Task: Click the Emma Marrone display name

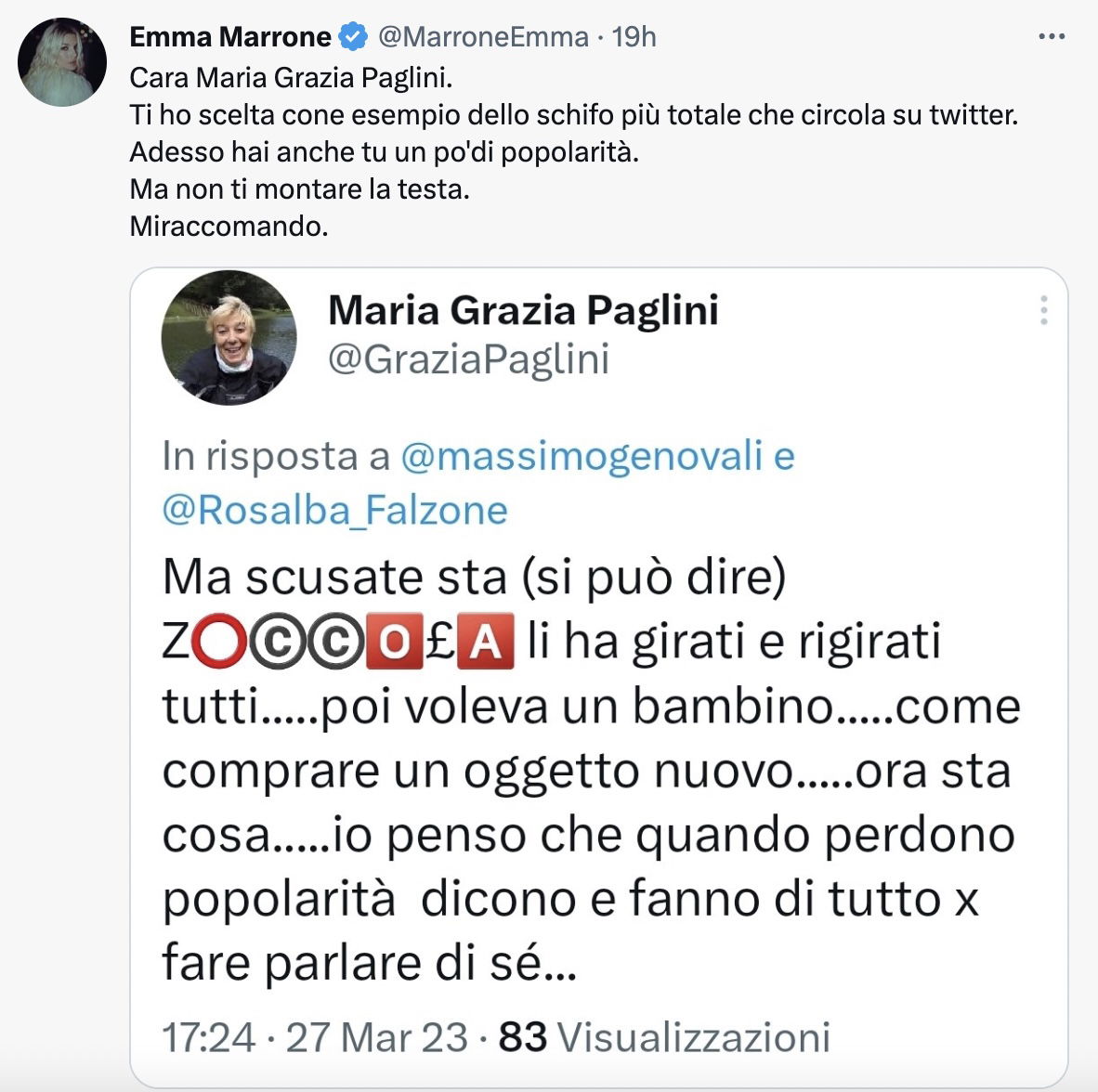Action: click(x=230, y=36)
